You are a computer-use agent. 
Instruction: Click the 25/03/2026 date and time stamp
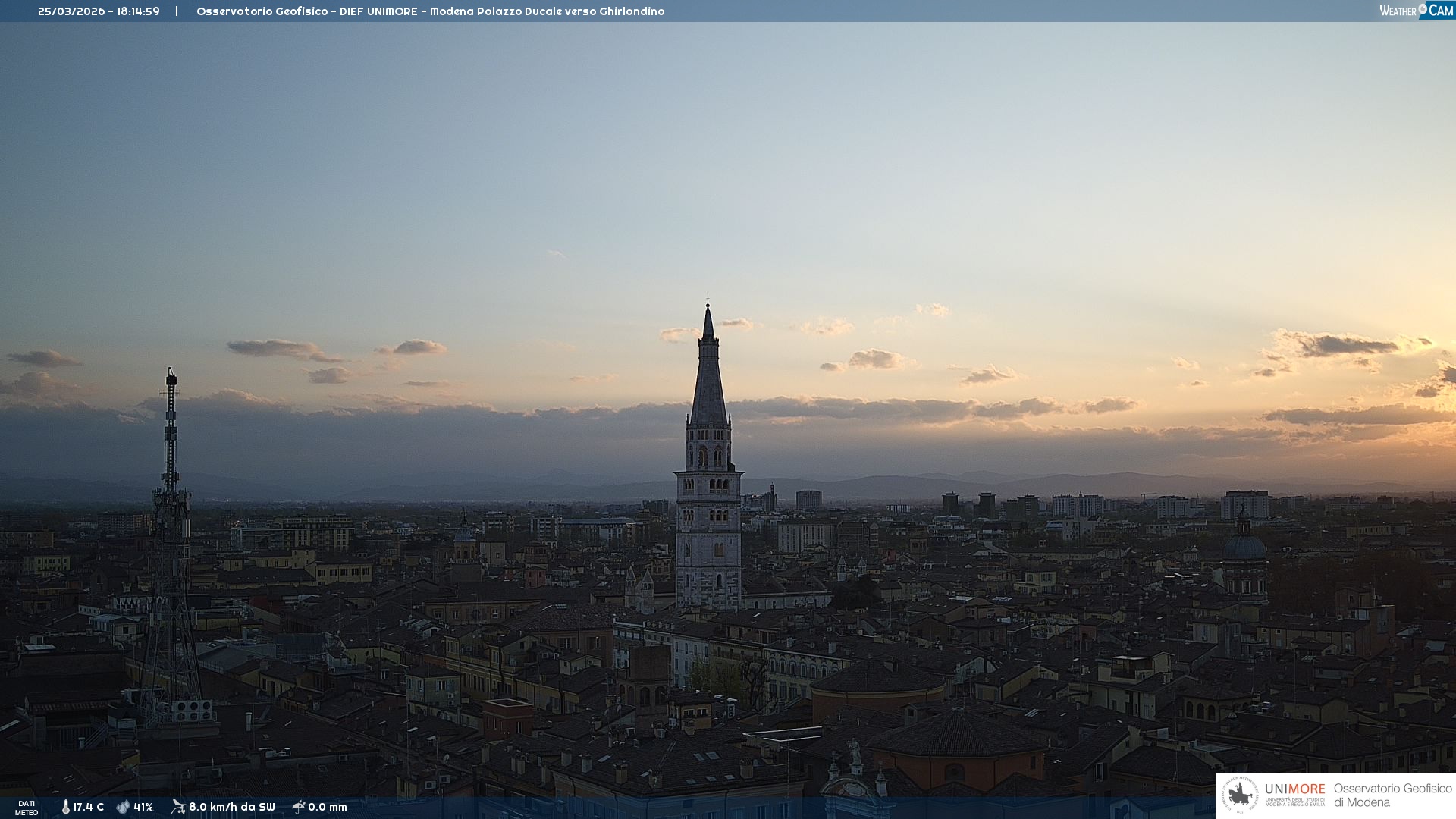coord(99,11)
